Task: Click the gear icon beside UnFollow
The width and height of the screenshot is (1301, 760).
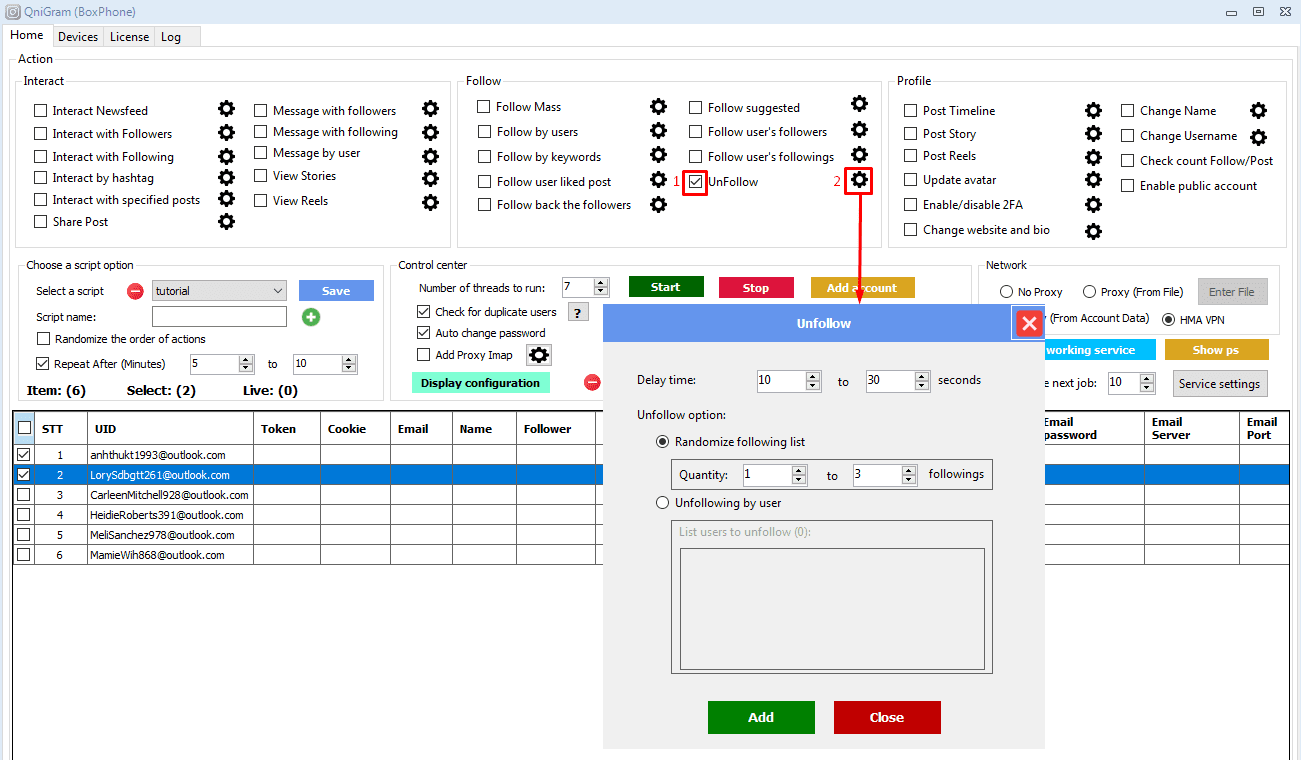Action: (859, 181)
